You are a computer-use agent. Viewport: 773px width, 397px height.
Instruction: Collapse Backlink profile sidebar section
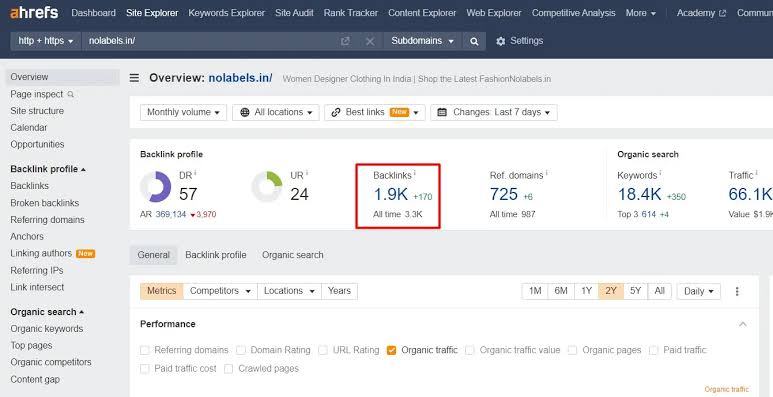click(48, 169)
